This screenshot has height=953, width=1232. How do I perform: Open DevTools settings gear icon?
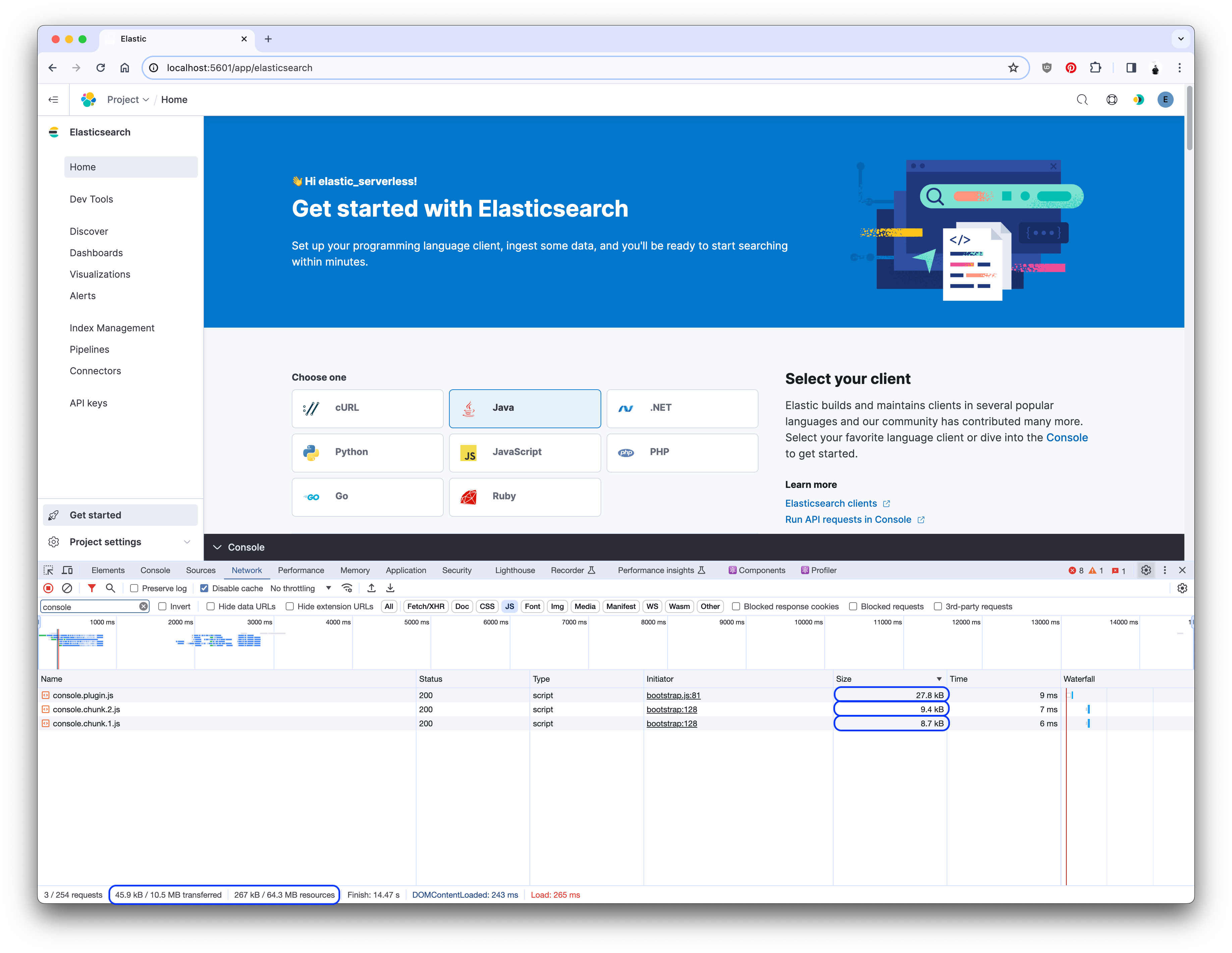(x=1146, y=570)
